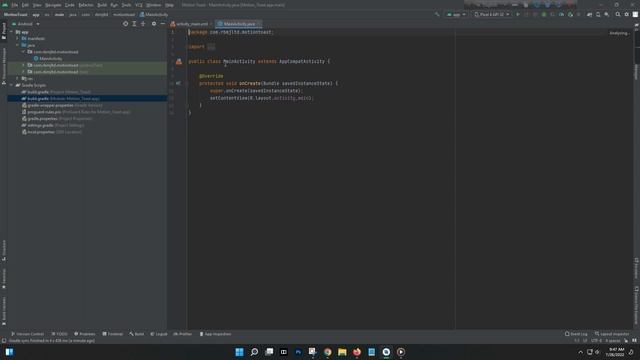Viewport: 640px width, 360px height.
Task: Click the green Debug bug icon
Action: (544, 14)
